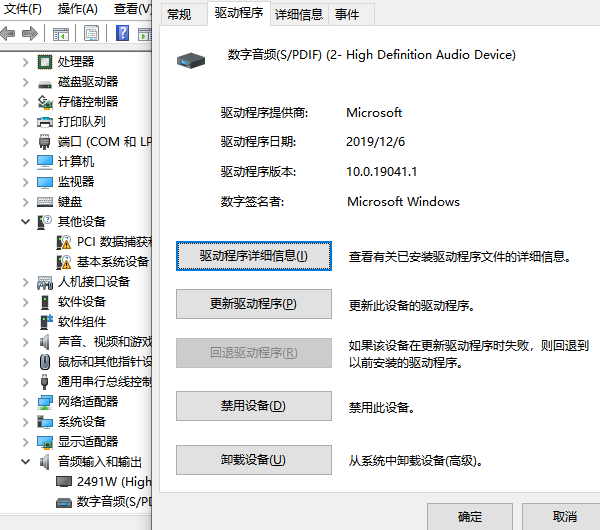Collapse the 其他设备 tree node

pos(25,222)
